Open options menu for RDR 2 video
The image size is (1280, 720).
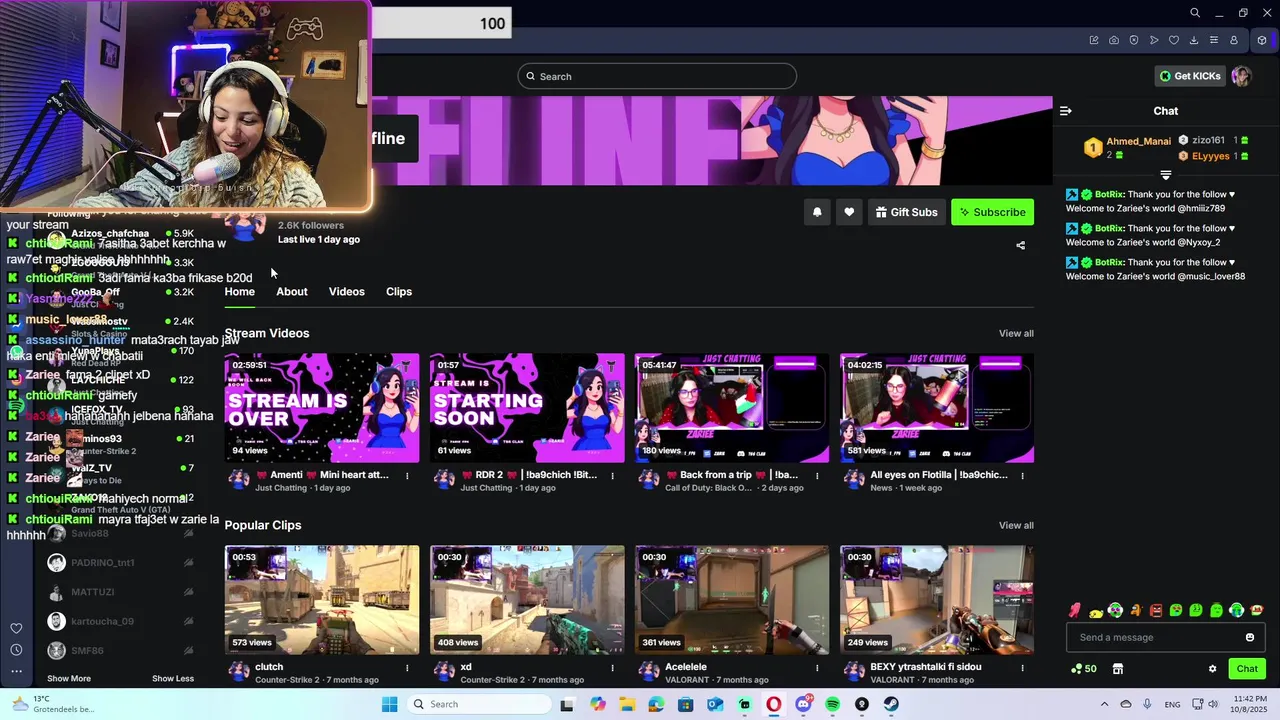pyautogui.click(x=612, y=475)
